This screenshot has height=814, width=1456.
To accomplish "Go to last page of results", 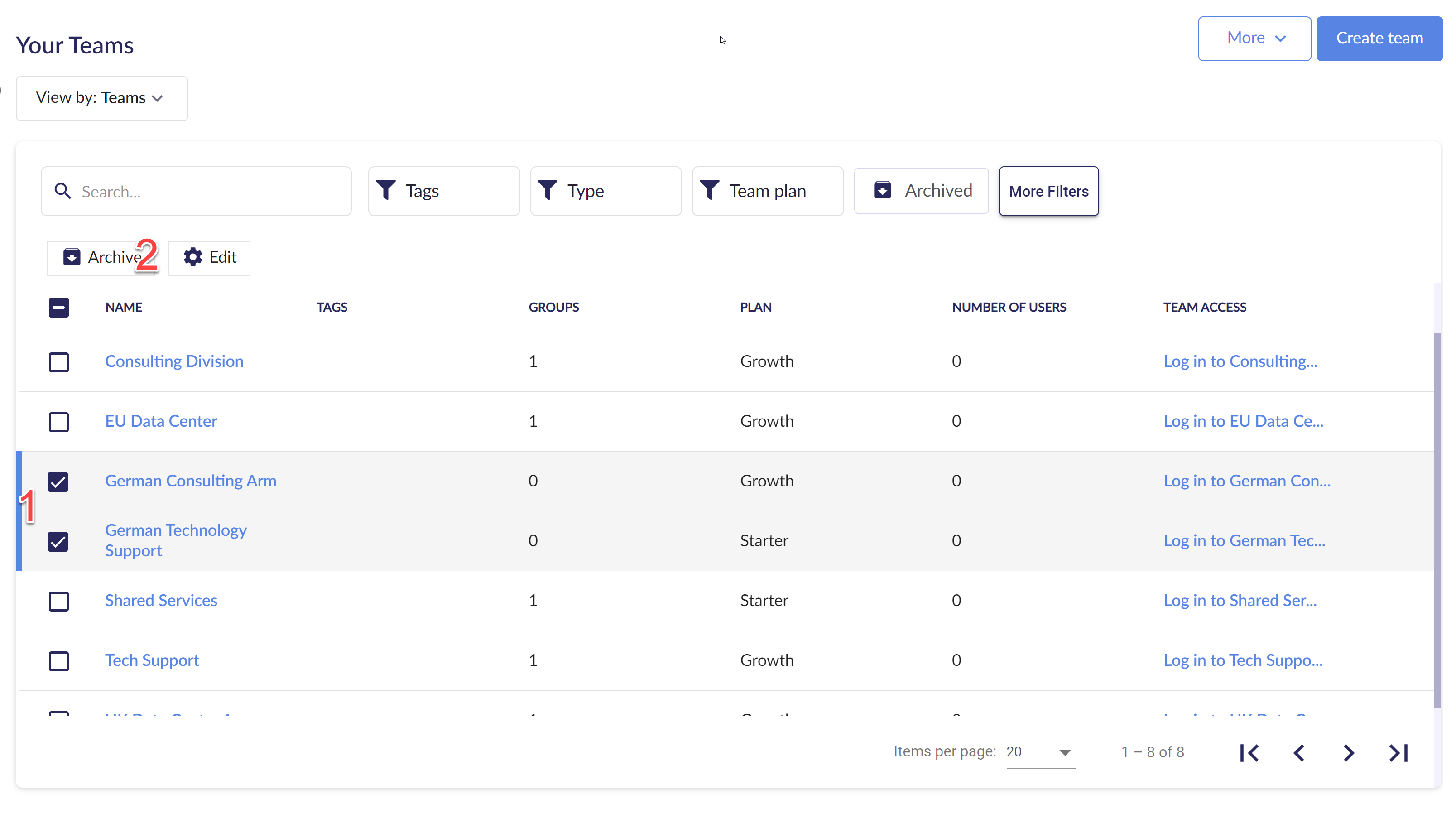I will (1398, 753).
